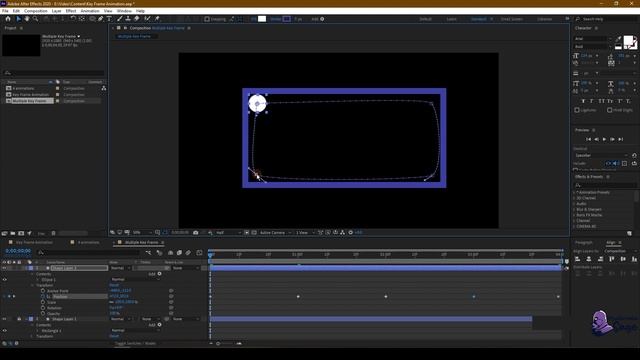This screenshot has width=640, height=360.
Task: Toggle audio inclusion in Preview panel
Action: pos(616,163)
